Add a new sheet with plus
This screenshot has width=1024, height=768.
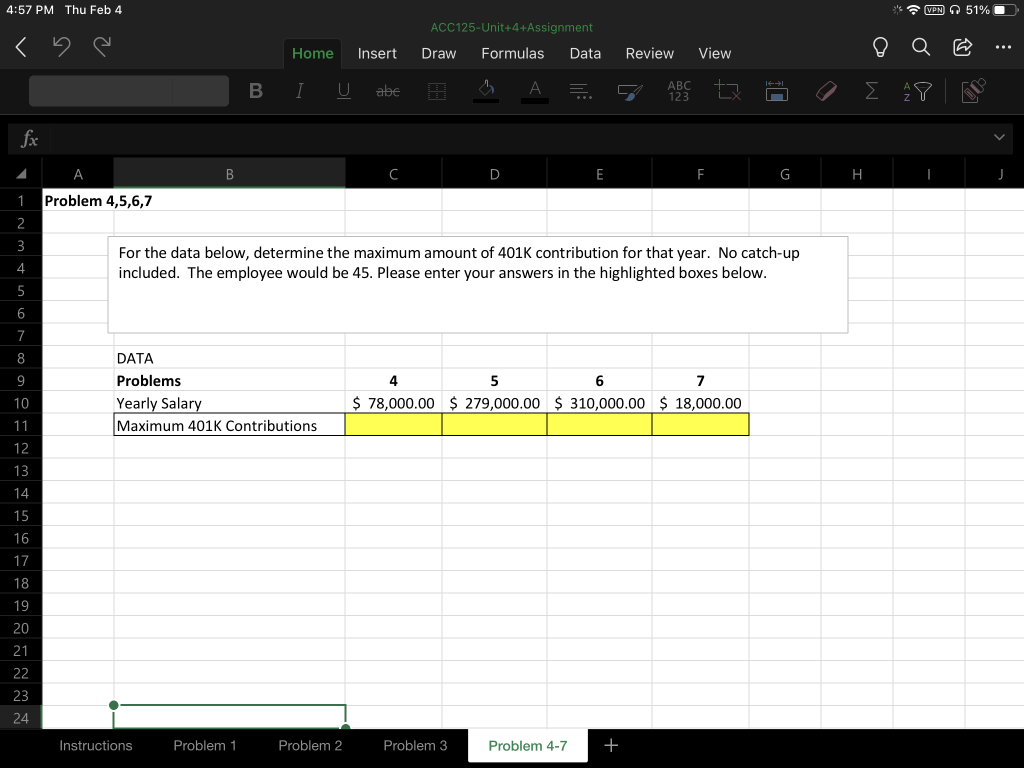pyautogui.click(x=611, y=745)
